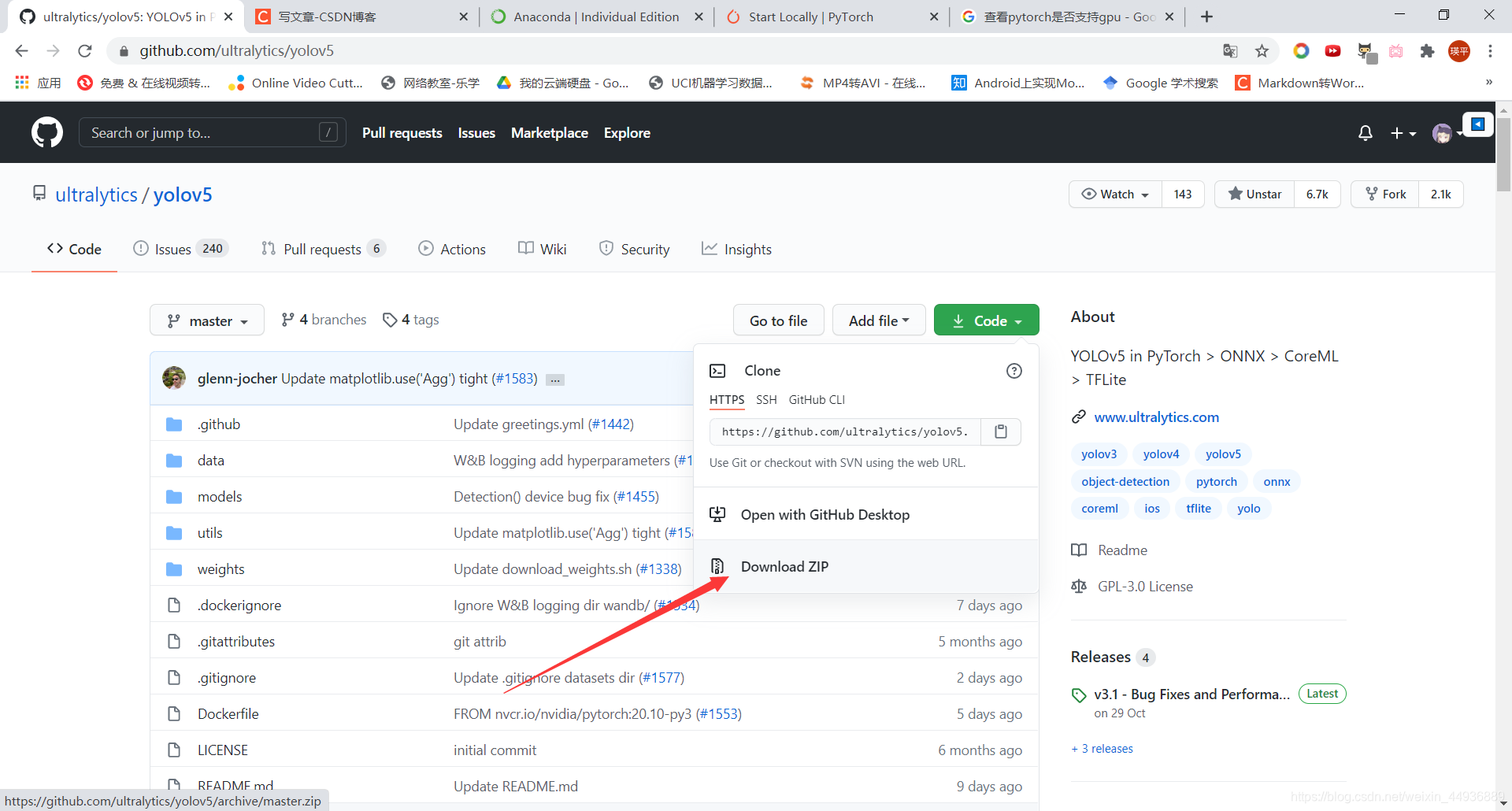Click the Go to file button
The width and height of the screenshot is (1512, 811).
tap(779, 320)
